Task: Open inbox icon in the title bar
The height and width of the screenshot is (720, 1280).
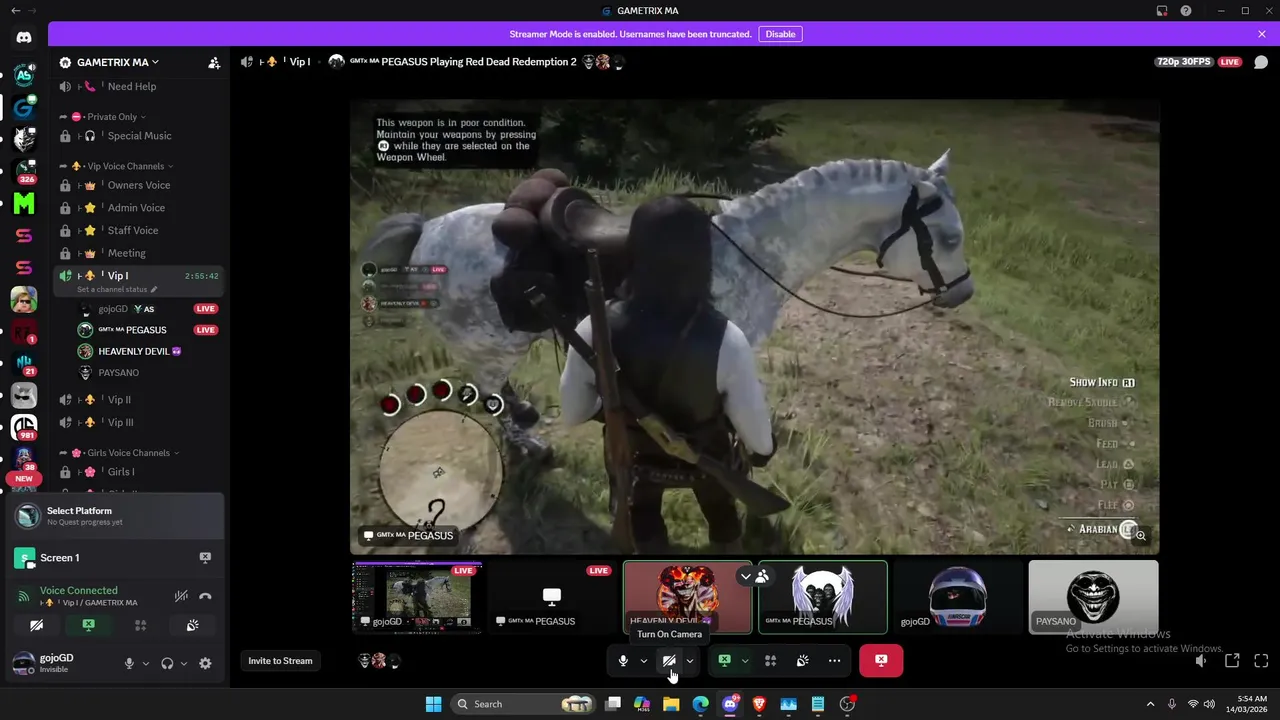Action: [1162, 11]
